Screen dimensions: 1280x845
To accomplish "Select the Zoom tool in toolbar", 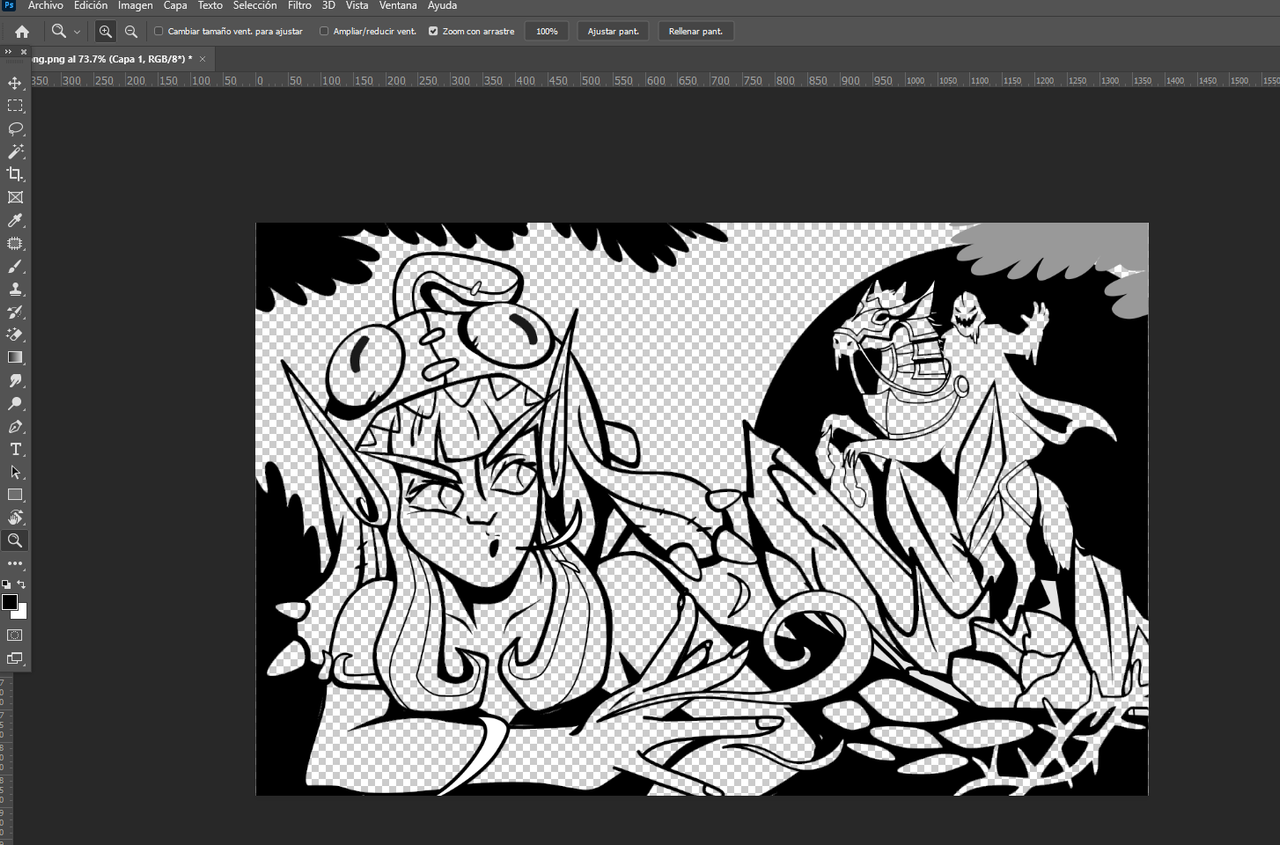I will tap(15, 541).
